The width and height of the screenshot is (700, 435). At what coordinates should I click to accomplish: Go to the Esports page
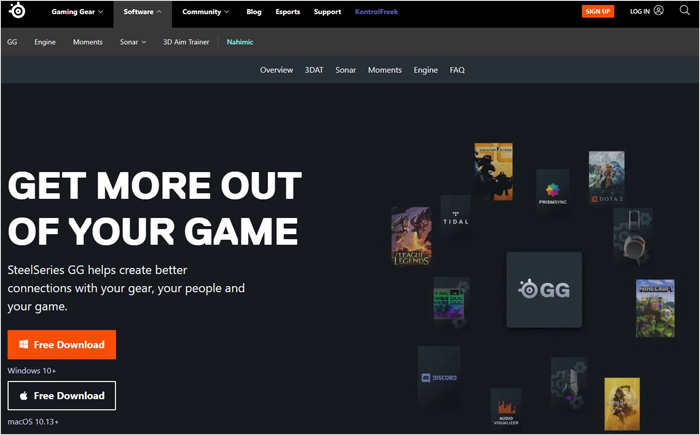pos(288,12)
